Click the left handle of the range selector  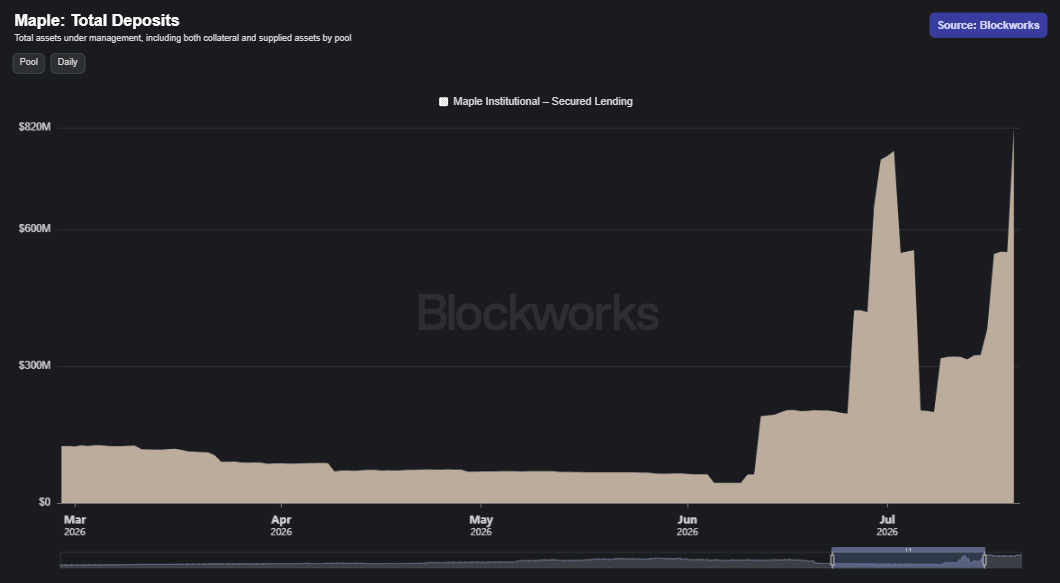tap(832, 560)
